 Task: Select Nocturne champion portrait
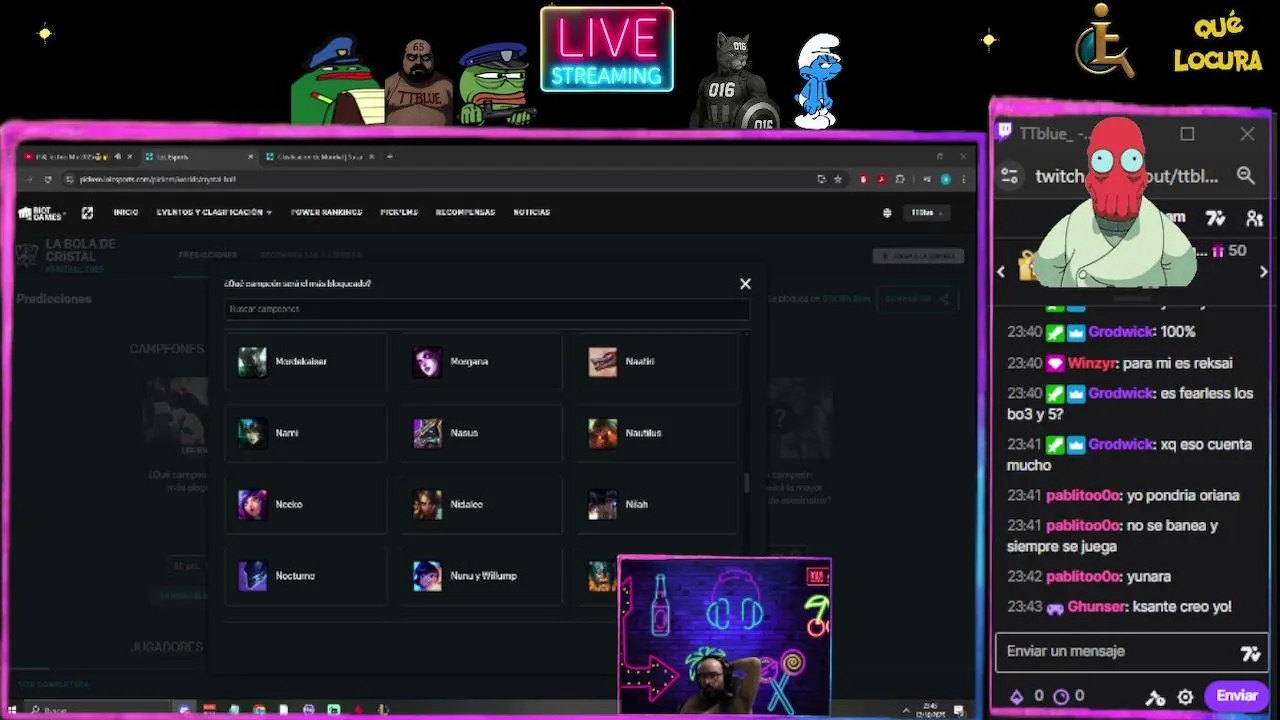point(252,576)
